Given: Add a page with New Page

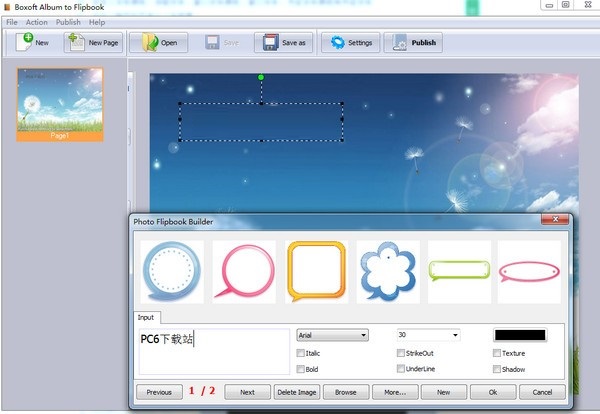Looking at the screenshot, I should pos(93,42).
